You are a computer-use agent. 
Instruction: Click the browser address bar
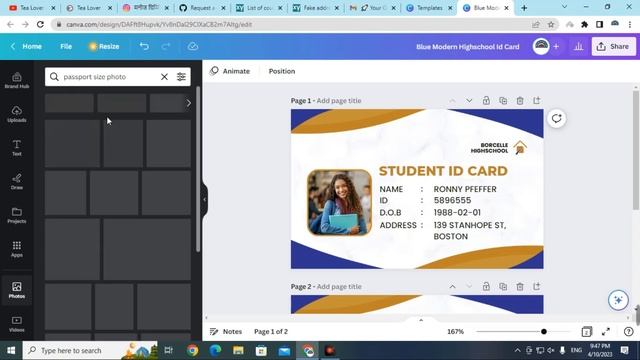292,24
